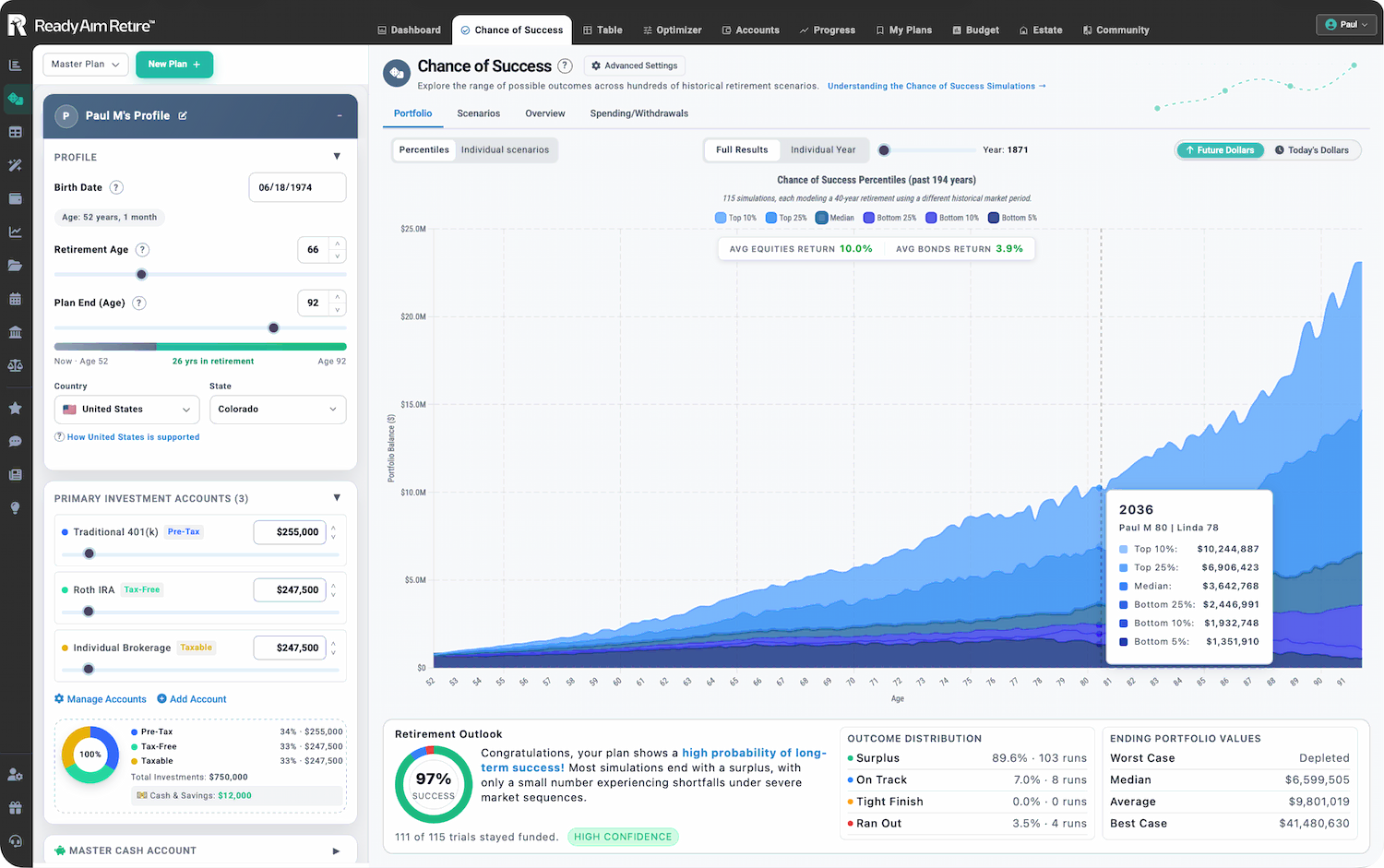
Task: Click the calendar icon in the left sidebar
Action: [16, 299]
